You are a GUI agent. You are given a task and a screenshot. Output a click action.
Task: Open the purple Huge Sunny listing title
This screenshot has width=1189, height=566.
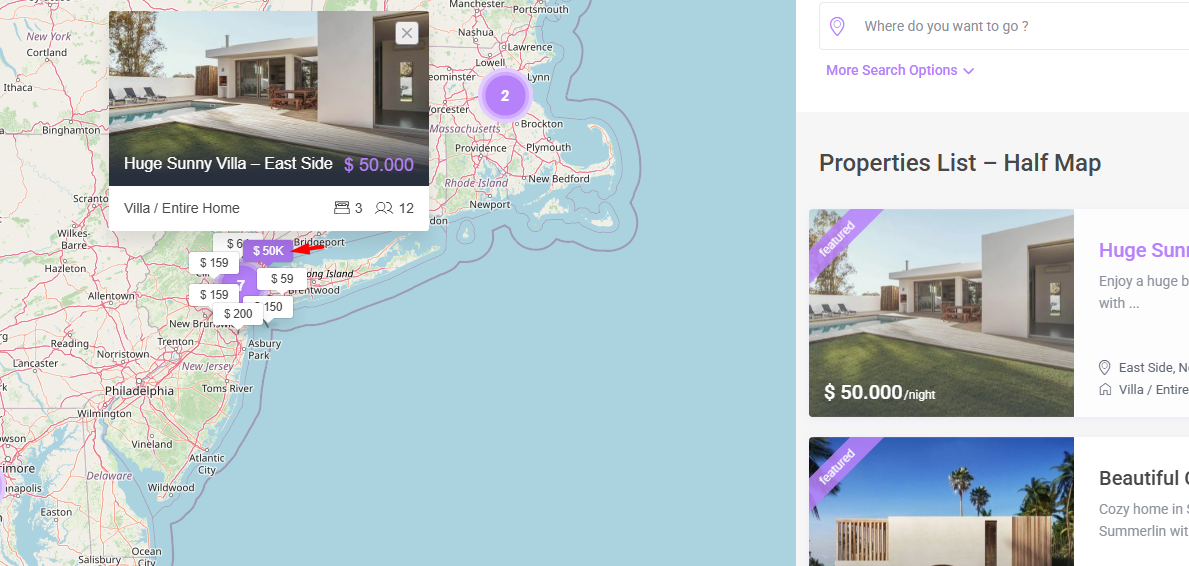pyautogui.click(x=1144, y=250)
